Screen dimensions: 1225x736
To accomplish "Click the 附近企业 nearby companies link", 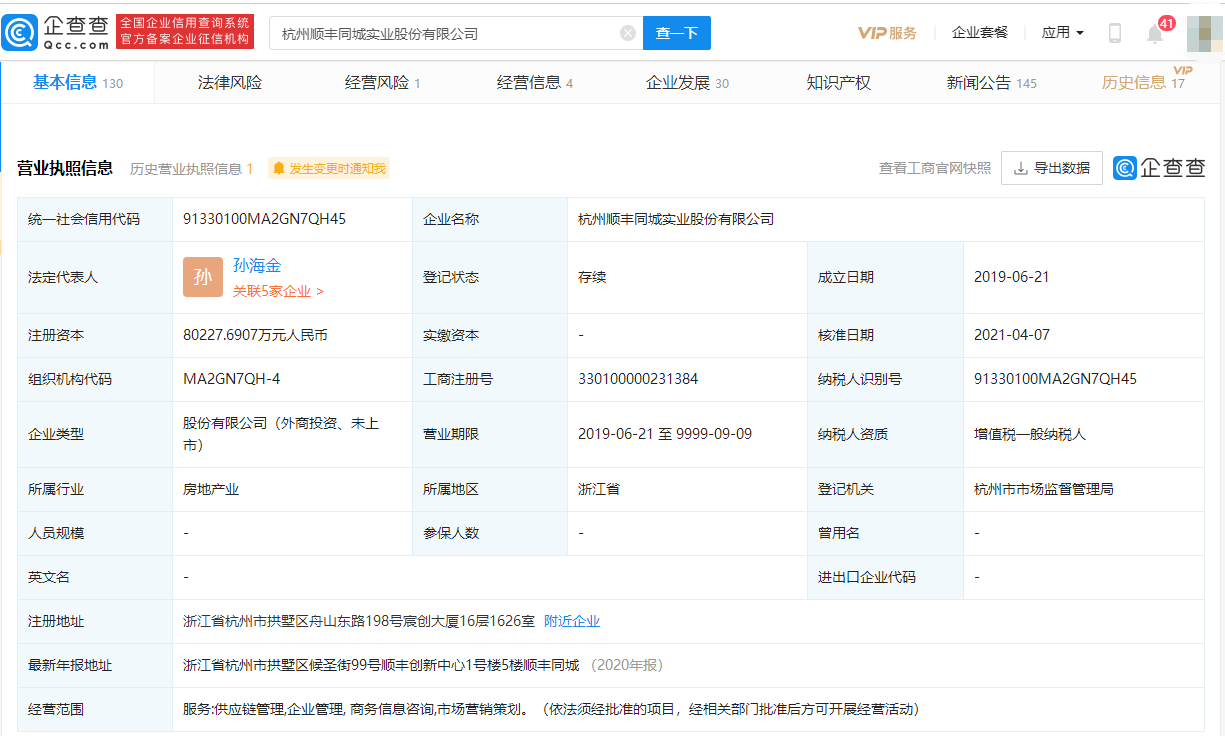I will (x=572, y=621).
